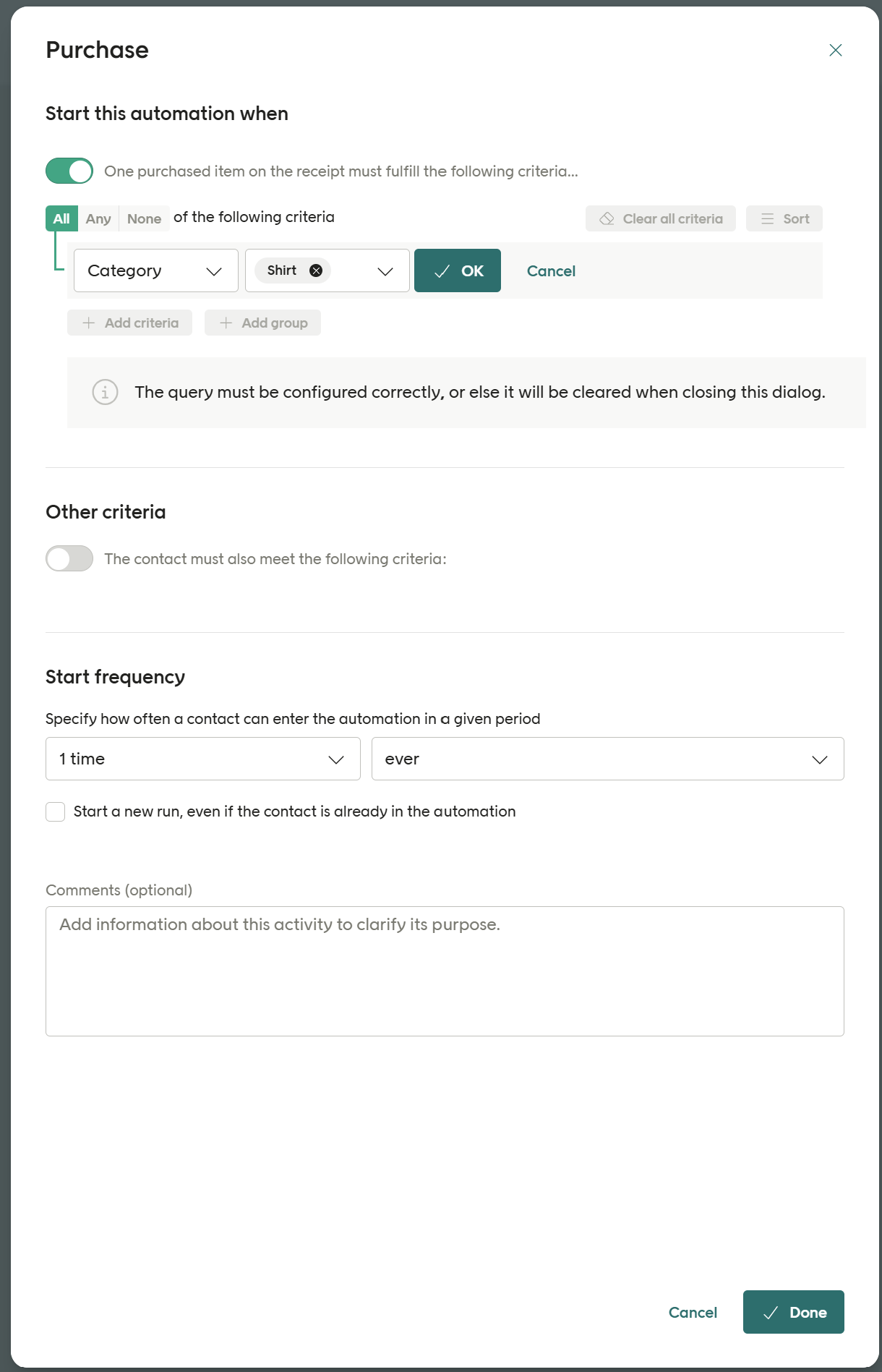The width and height of the screenshot is (882, 1372).
Task: Click into the Comments text area
Action: click(445, 971)
